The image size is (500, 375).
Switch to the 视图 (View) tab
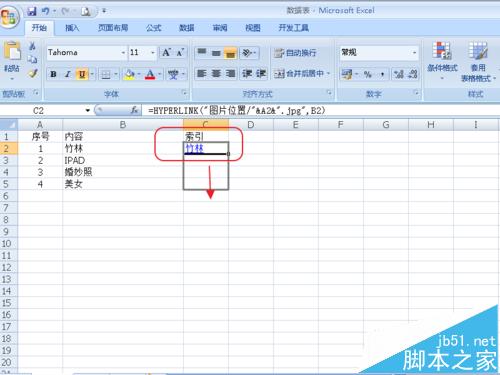[x=253, y=28]
